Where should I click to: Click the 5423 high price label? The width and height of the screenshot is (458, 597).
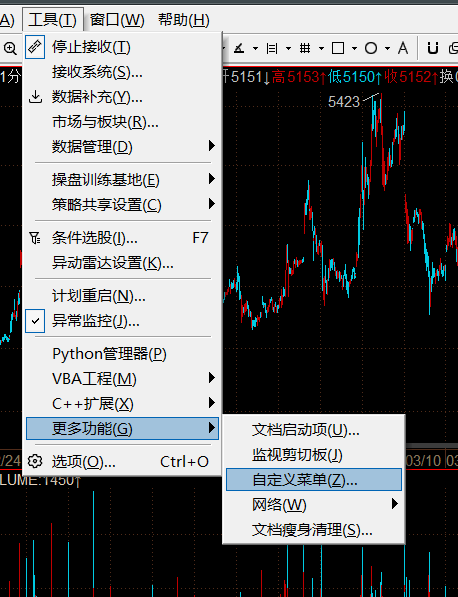pyautogui.click(x=344, y=102)
